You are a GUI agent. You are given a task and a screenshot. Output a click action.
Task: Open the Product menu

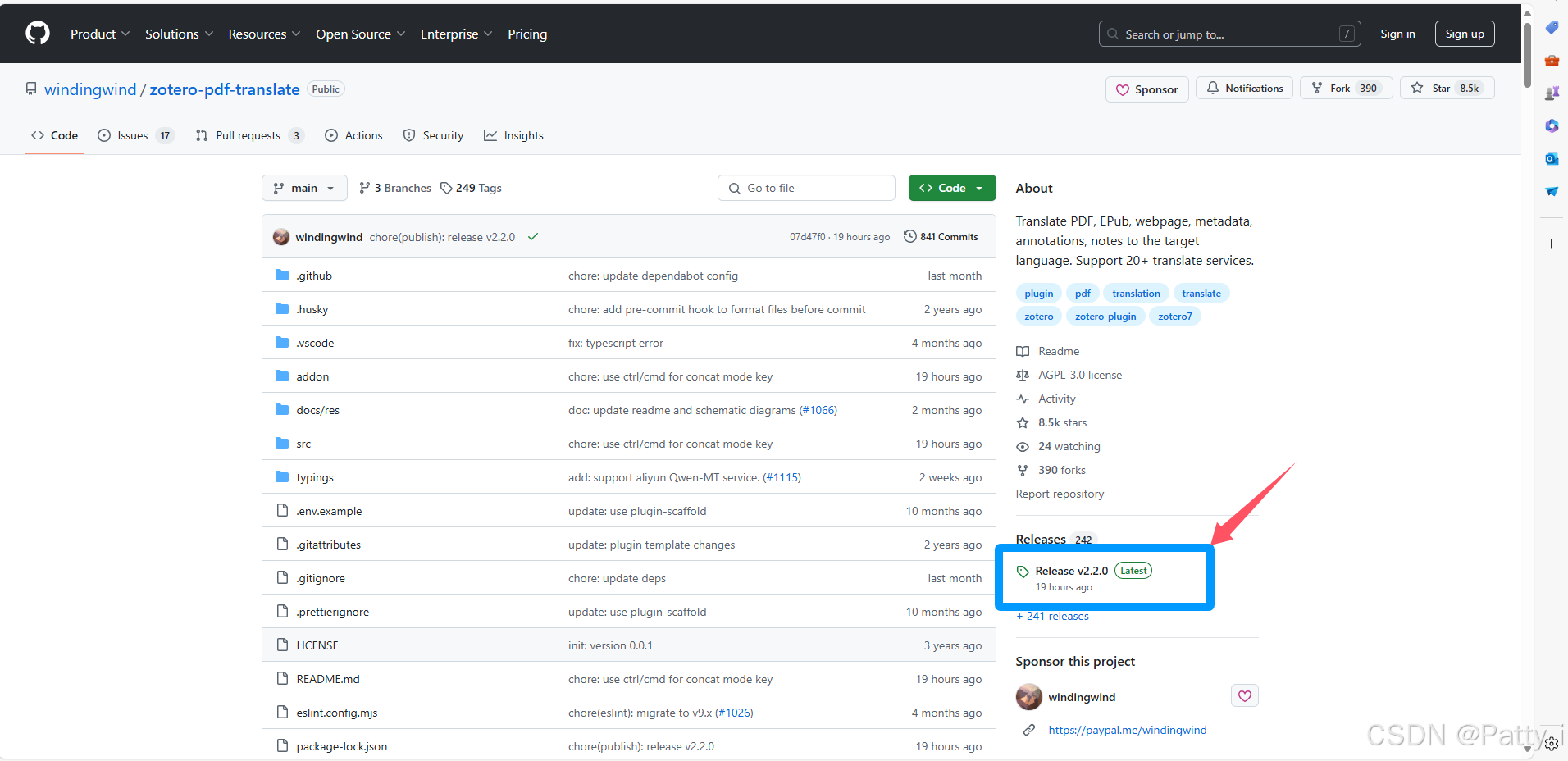(100, 34)
